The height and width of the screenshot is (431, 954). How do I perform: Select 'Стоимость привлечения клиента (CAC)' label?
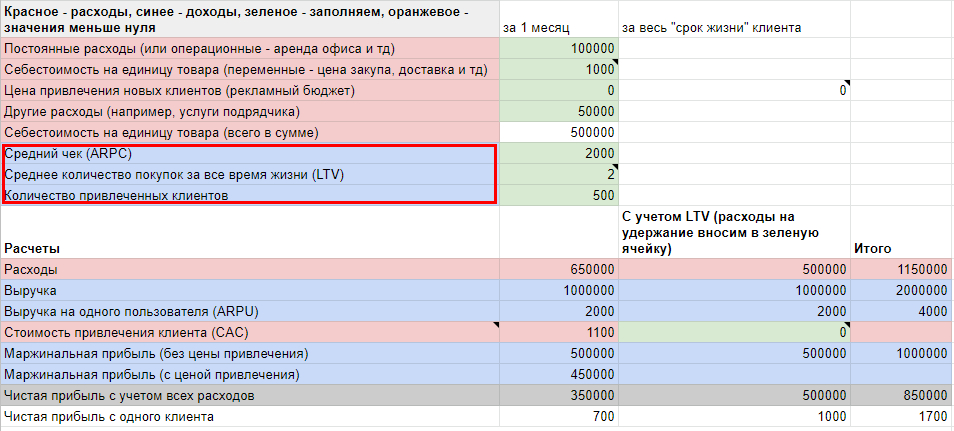click(249, 332)
